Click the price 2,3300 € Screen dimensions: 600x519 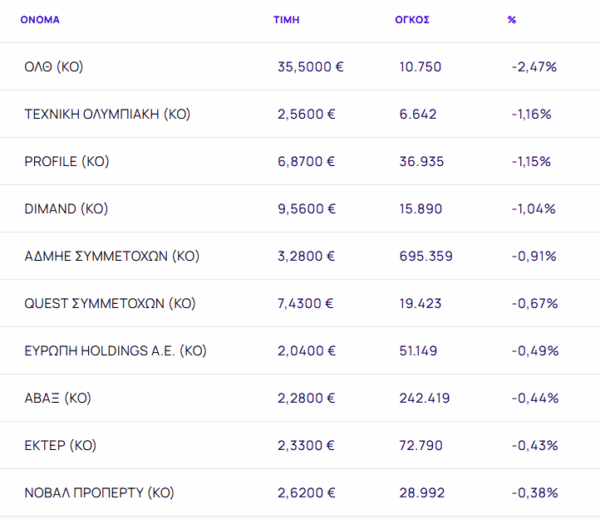pos(306,446)
